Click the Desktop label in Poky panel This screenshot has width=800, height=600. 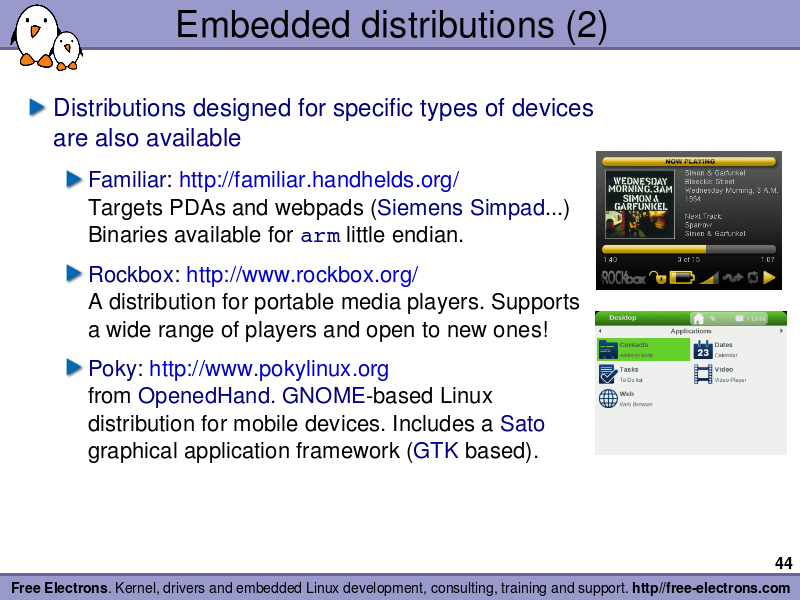click(622, 318)
